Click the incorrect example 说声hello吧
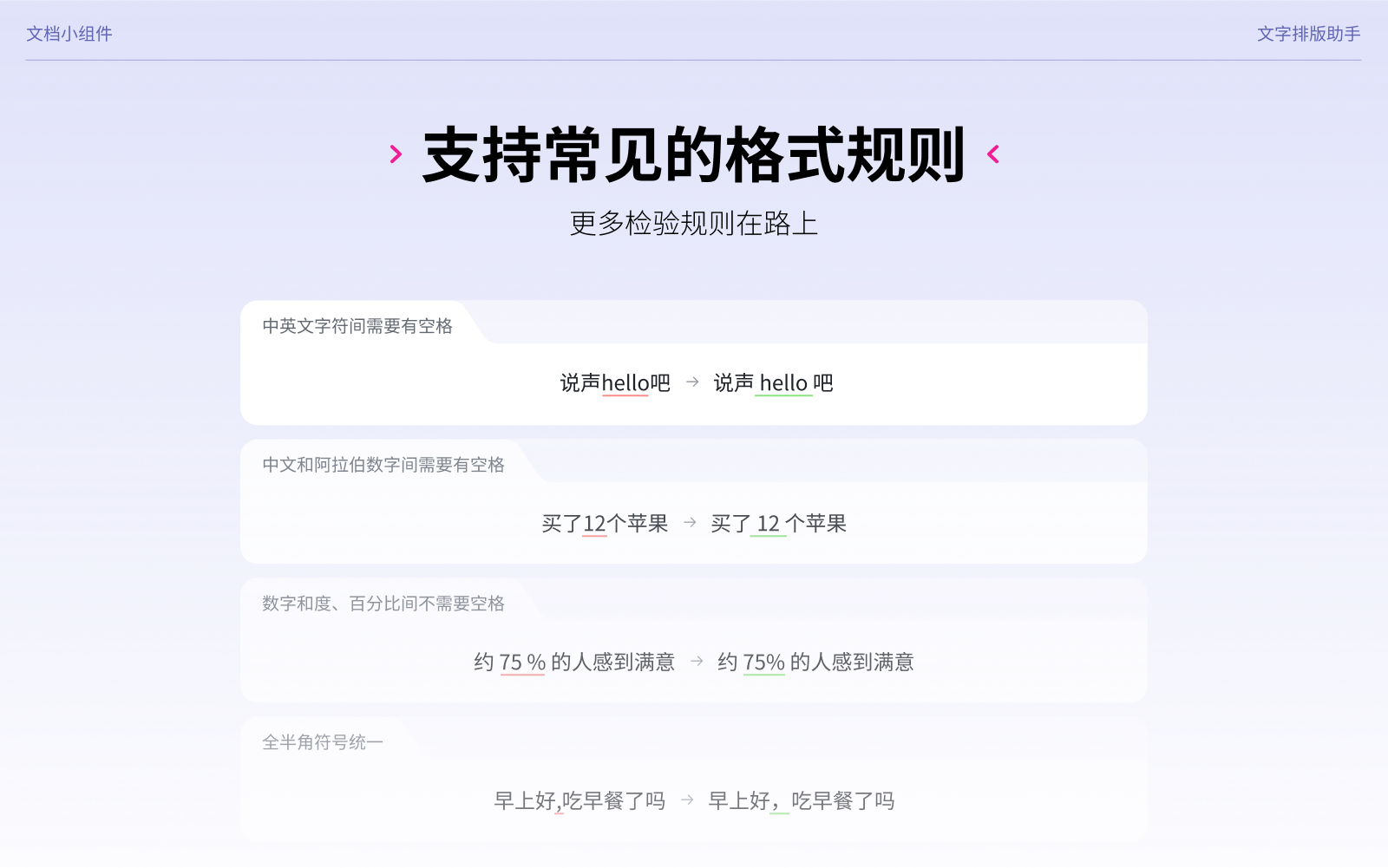The height and width of the screenshot is (868, 1388). coord(615,383)
